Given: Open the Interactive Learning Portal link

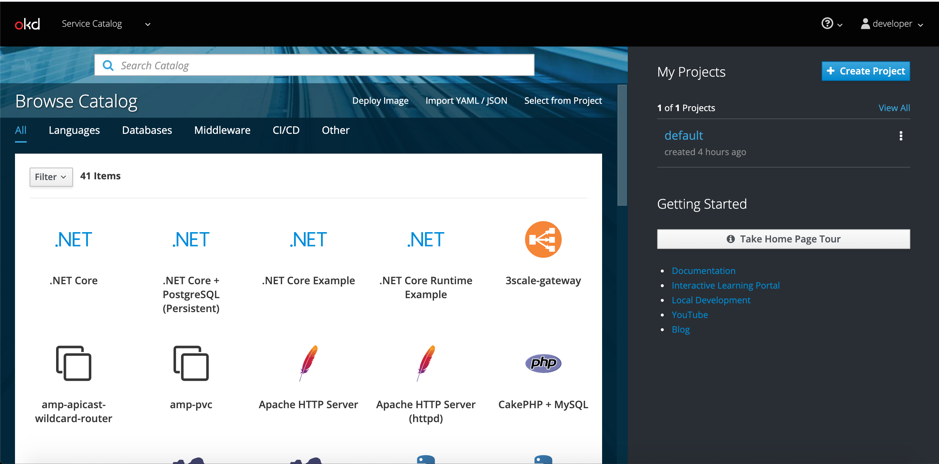Looking at the screenshot, I should pyautogui.click(x=726, y=286).
